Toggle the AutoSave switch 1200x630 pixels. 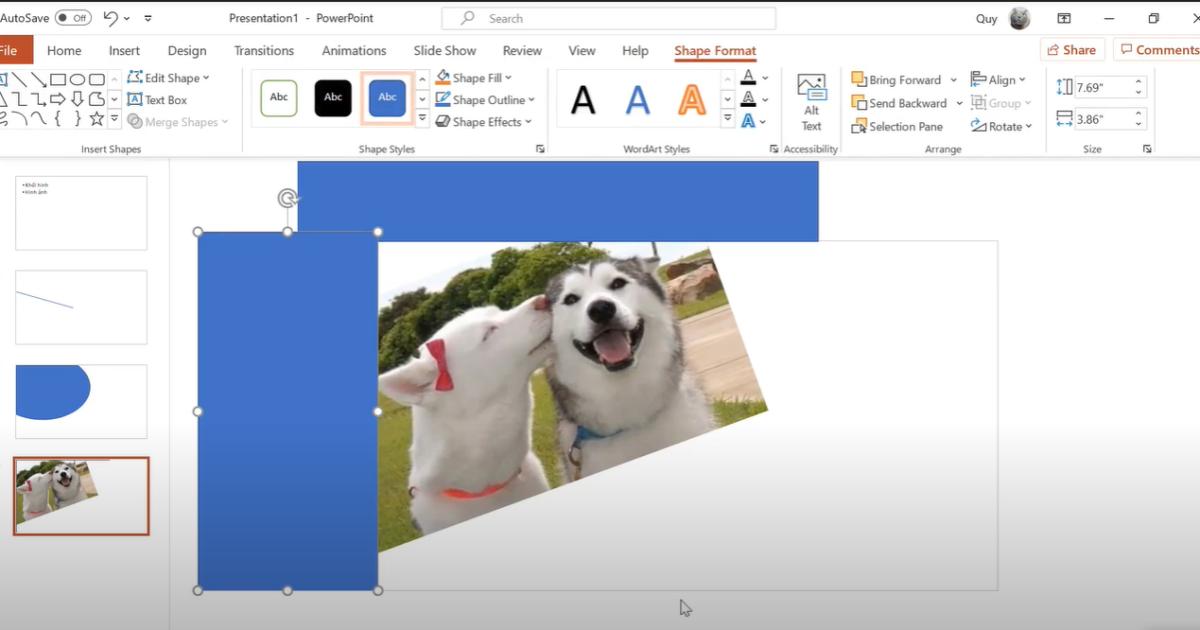click(73, 18)
